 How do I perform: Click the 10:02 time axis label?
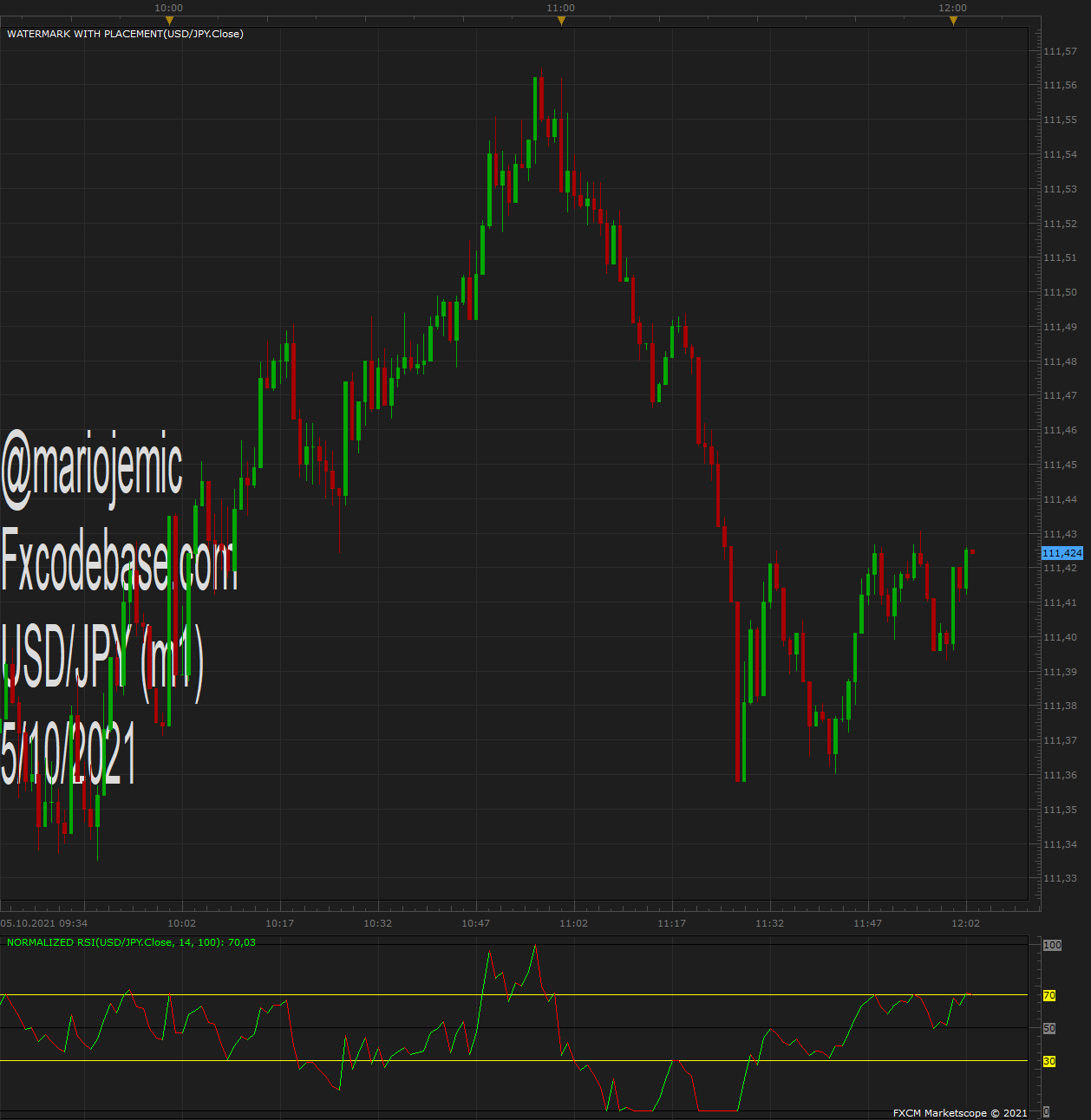tap(182, 923)
